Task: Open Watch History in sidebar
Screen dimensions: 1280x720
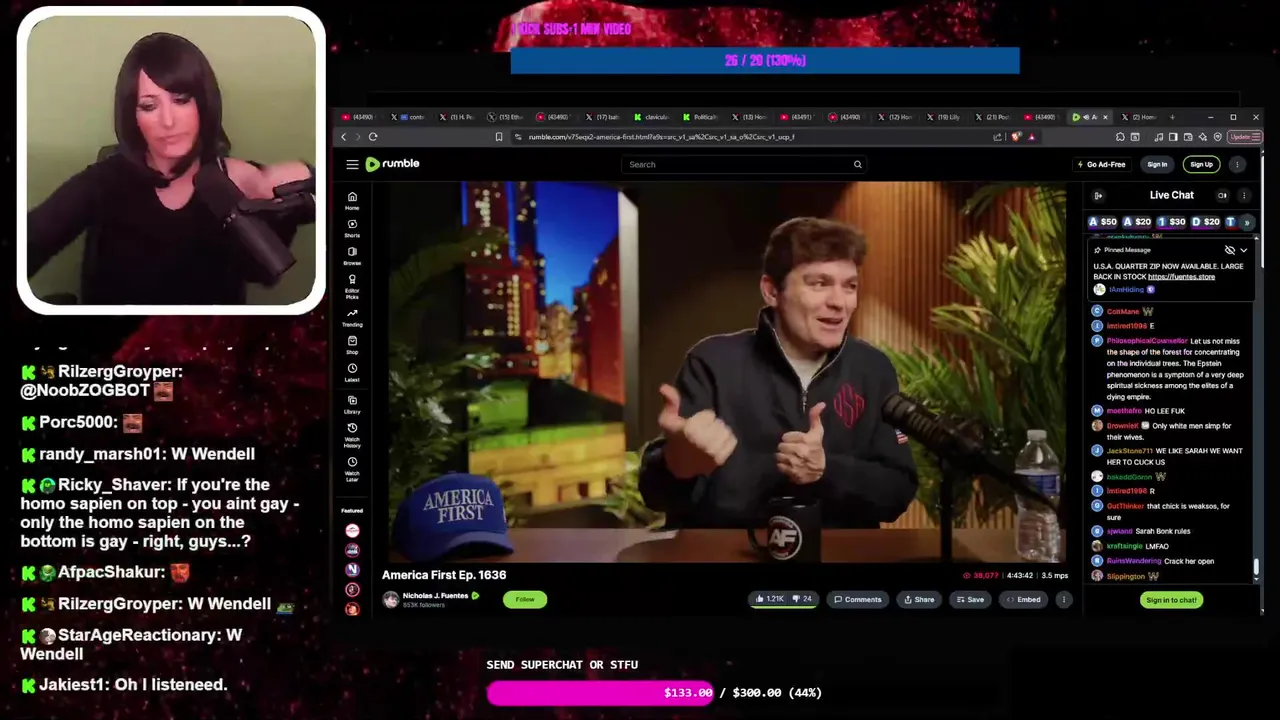Action: pos(352,435)
